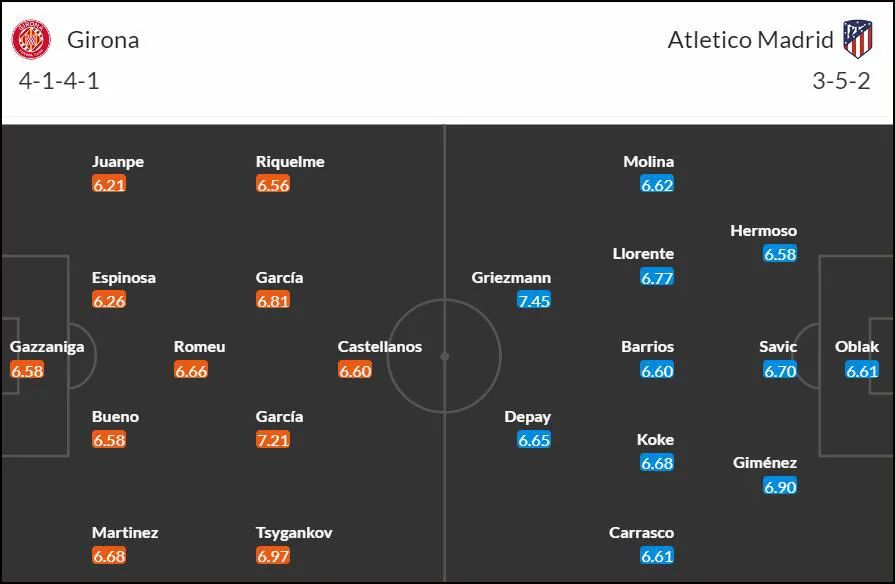Select Griezmann's 7.45 rating badge
The image size is (895, 584).
(x=534, y=300)
